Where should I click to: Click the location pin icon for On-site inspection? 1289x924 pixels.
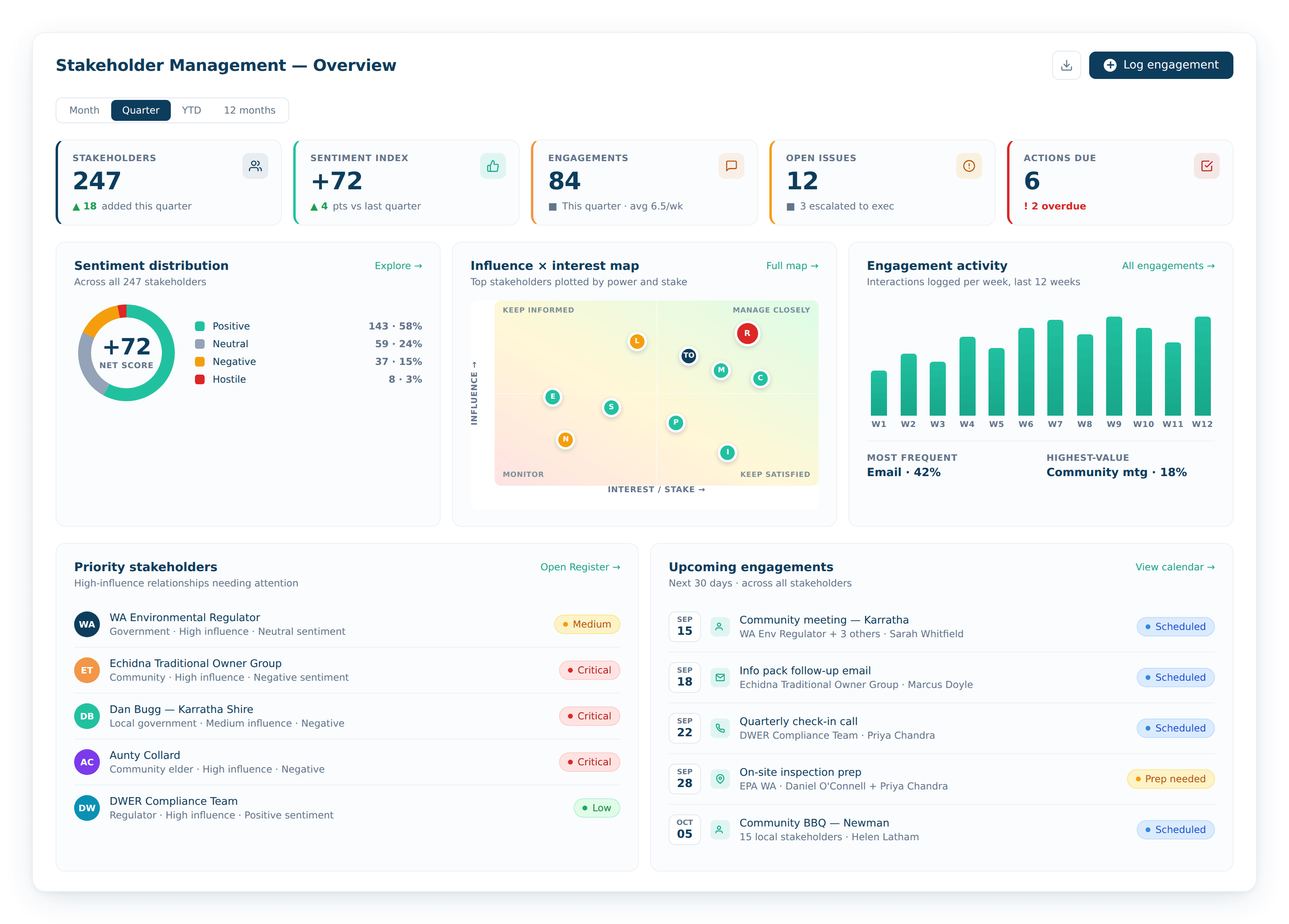720,779
